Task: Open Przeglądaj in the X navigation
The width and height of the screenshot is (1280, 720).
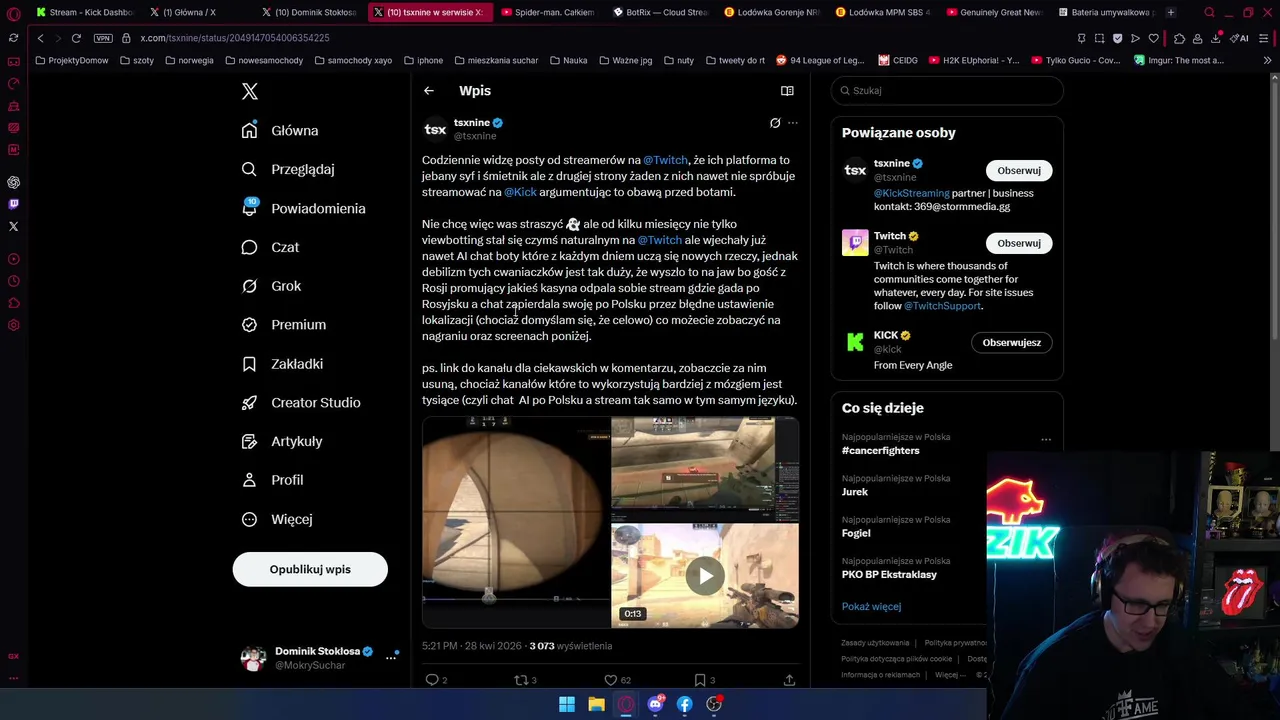Action: coord(289,170)
